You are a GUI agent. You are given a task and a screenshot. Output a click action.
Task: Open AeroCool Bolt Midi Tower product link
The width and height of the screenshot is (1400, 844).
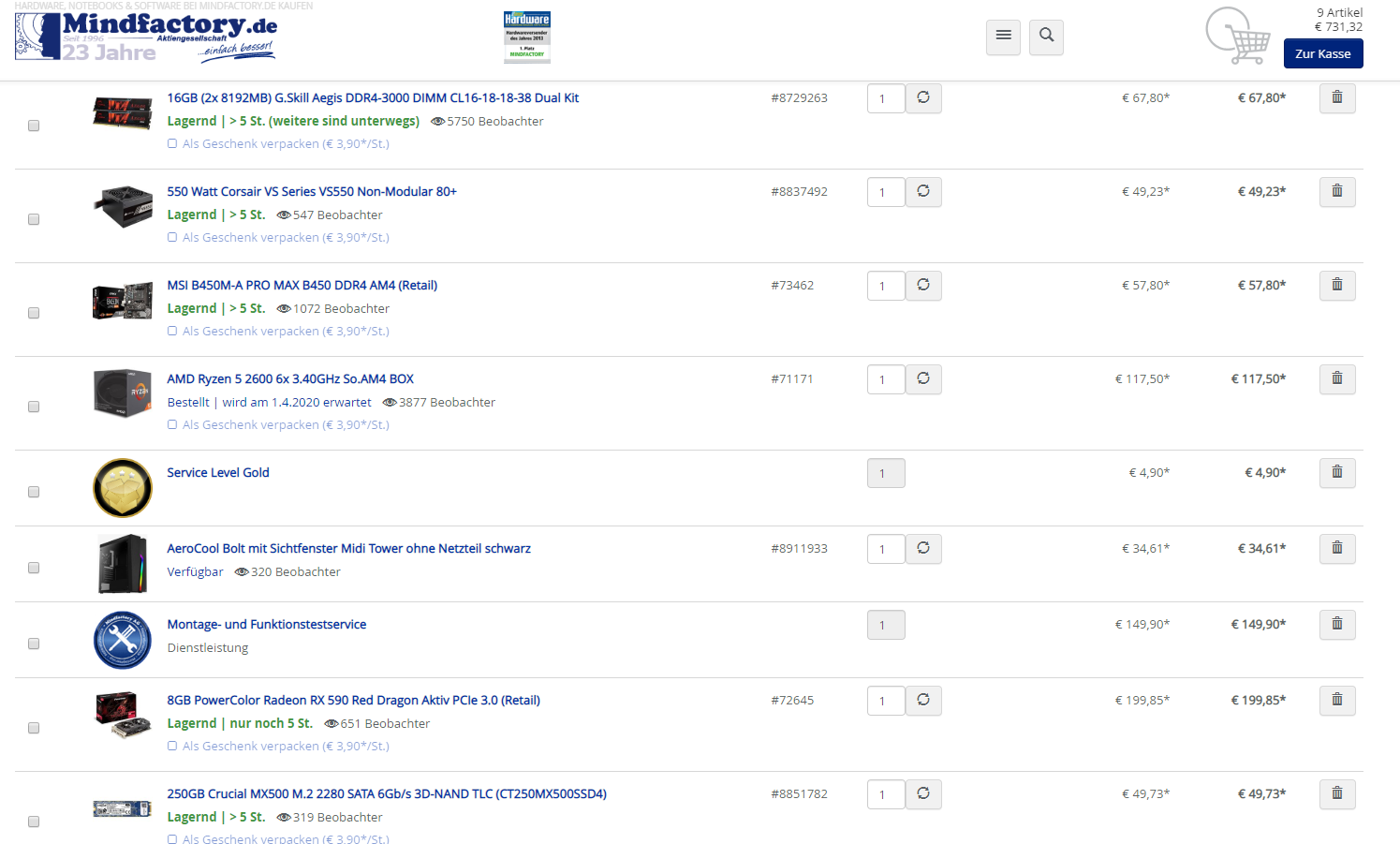click(348, 548)
